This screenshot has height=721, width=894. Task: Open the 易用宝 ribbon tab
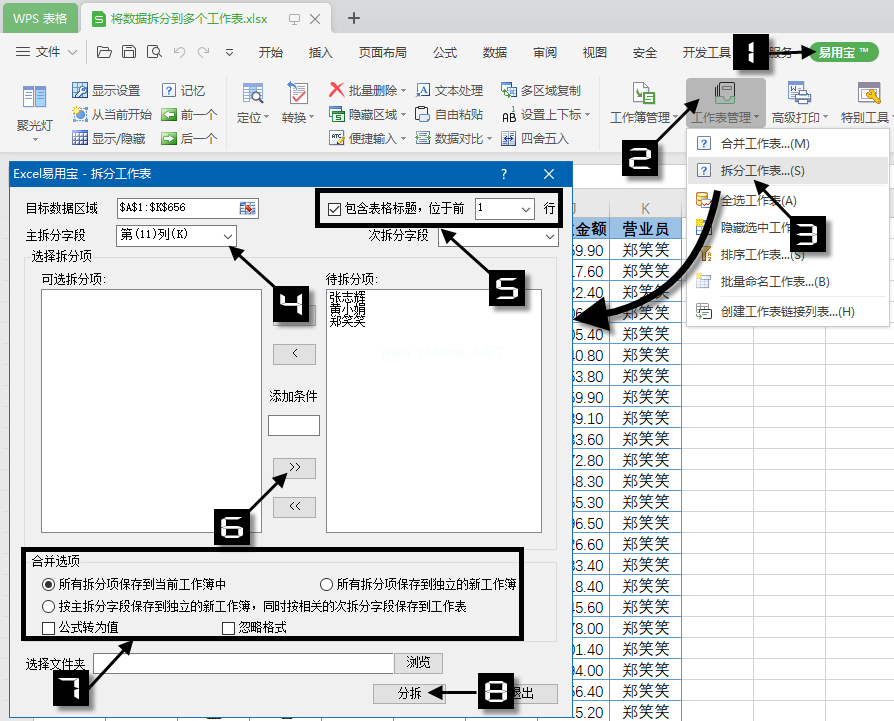click(843, 52)
